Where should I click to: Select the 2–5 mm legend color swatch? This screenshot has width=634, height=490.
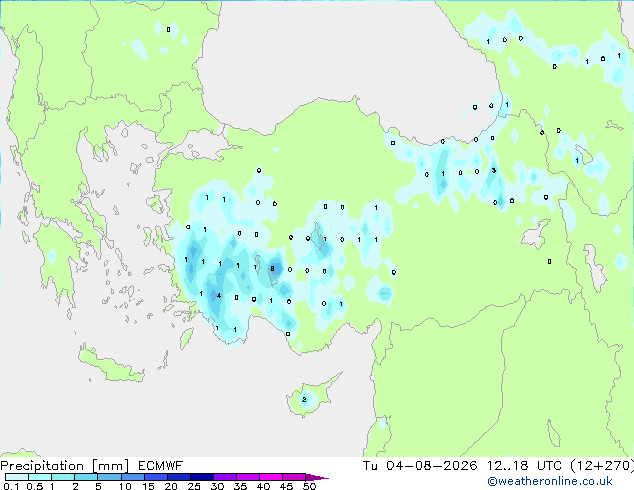(x=86, y=477)
